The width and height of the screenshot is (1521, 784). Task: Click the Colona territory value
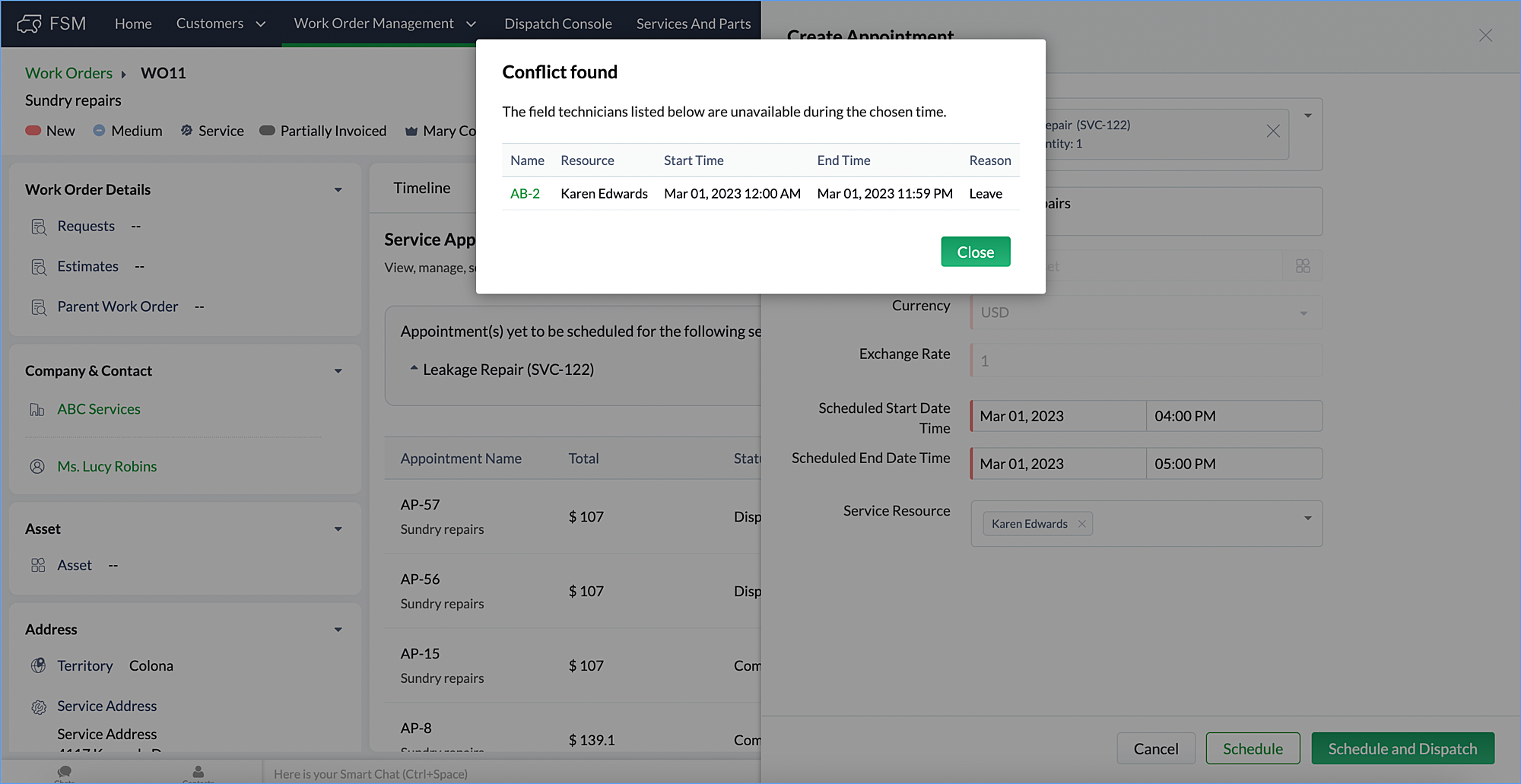coord(151,666)
